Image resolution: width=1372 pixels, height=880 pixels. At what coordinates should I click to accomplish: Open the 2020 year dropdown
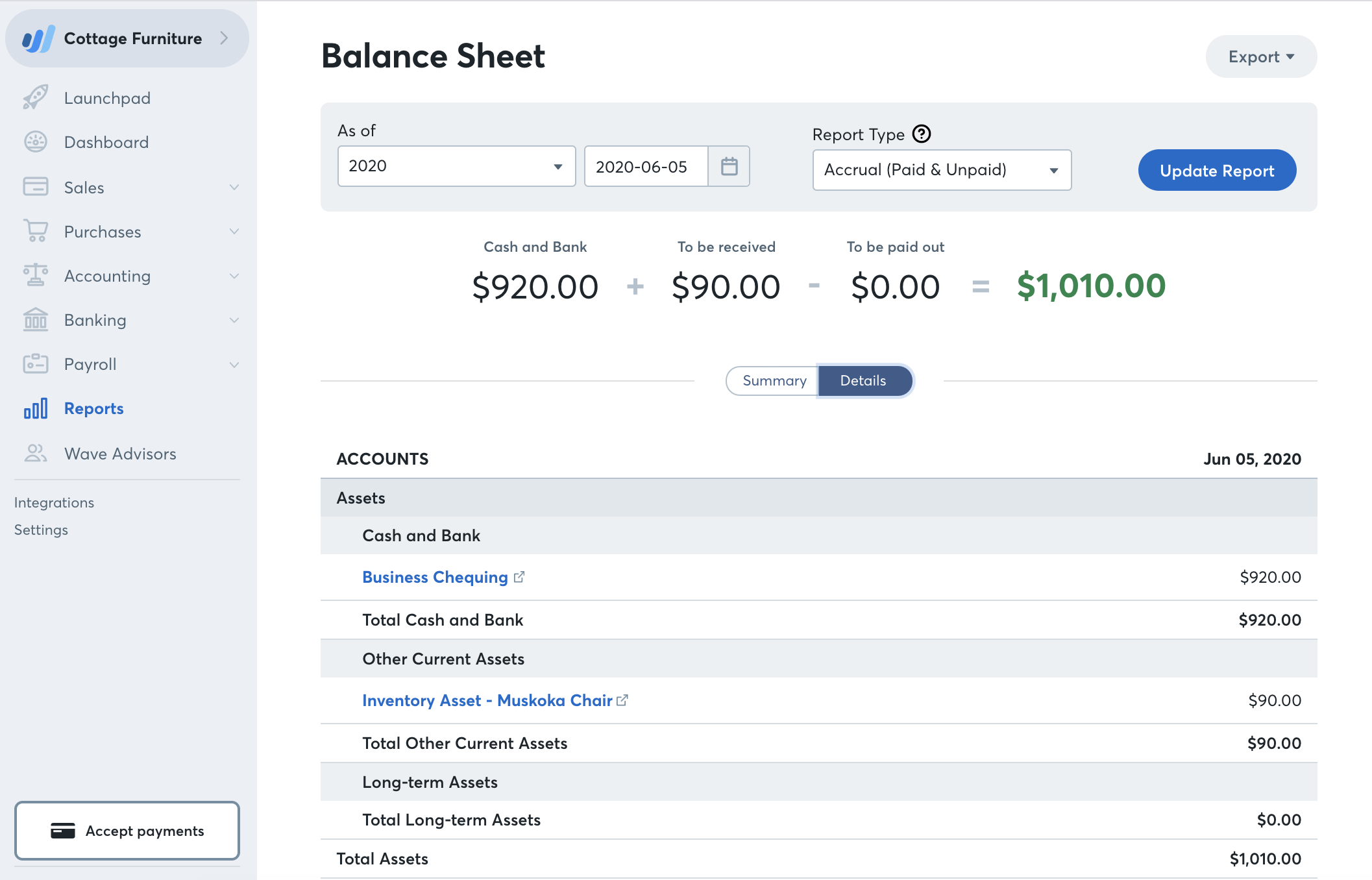click(x=456, y=166)
